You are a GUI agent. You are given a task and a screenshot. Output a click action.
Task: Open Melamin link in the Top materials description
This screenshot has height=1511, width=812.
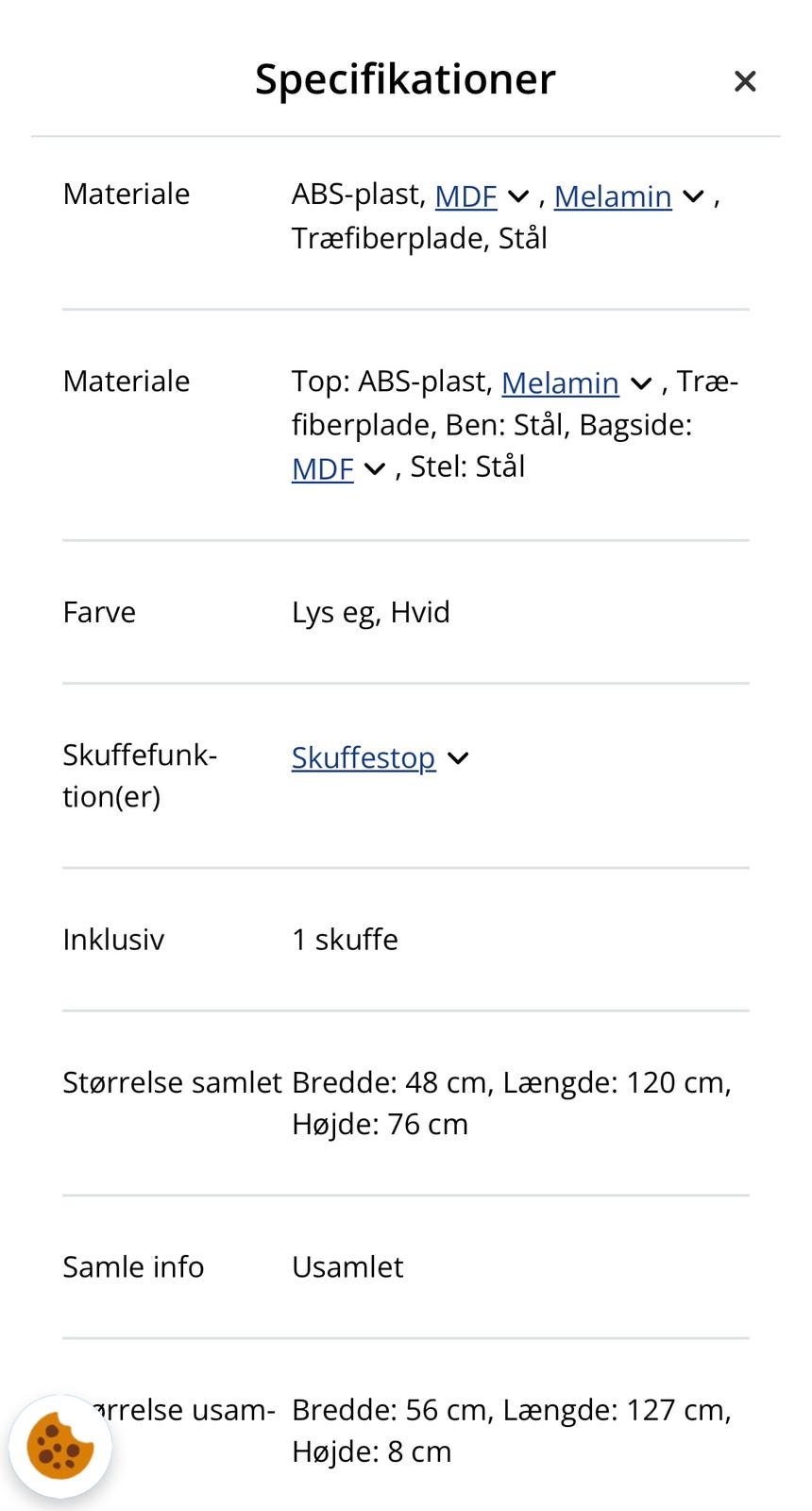click(561, 383)
